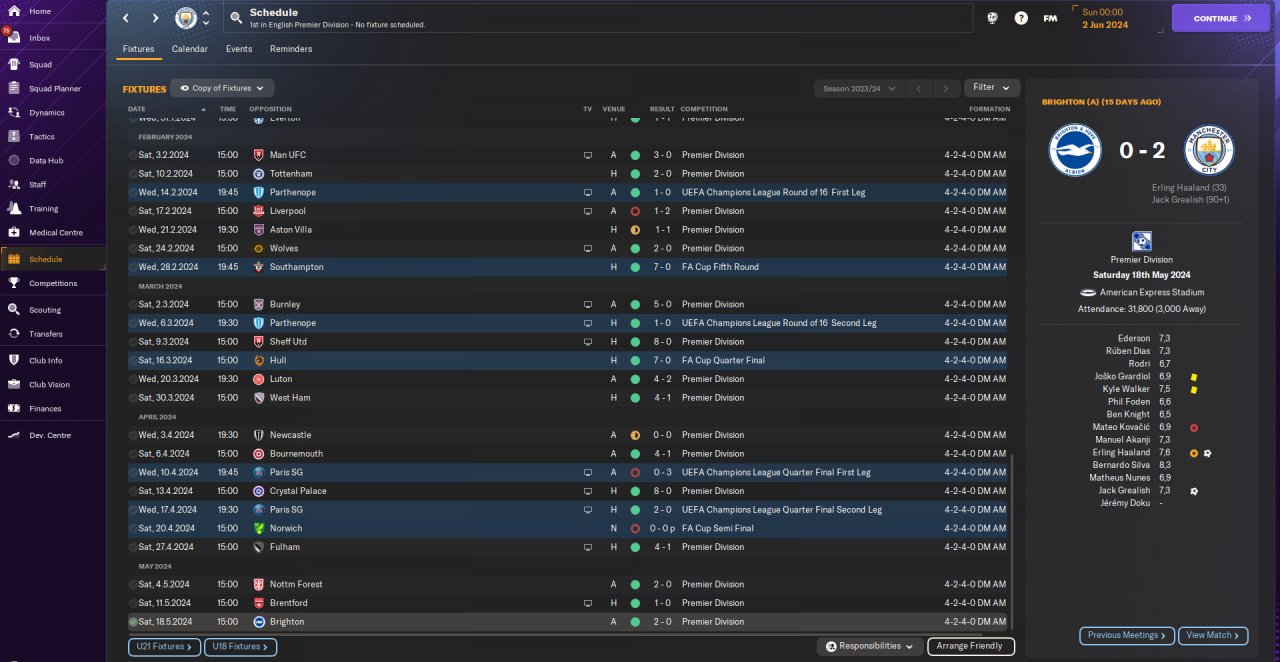Click Bernardo Silva in player ratings
Screen dimensions: 1280x662
click(1121, 465)
